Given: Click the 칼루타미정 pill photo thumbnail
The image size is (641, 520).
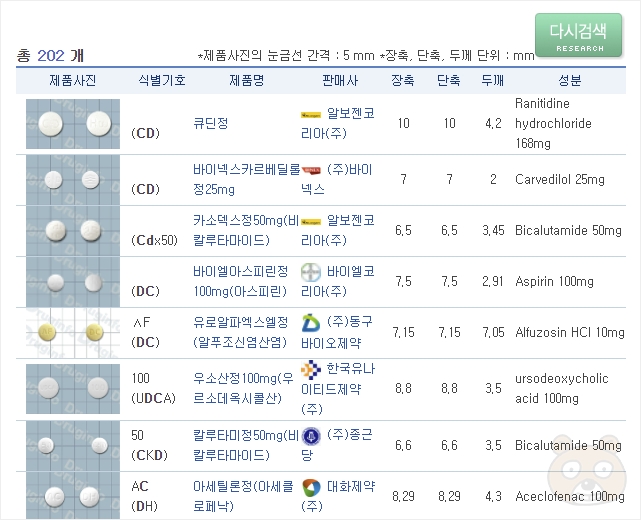Looking at the screenshot, I should pos(73,445).
